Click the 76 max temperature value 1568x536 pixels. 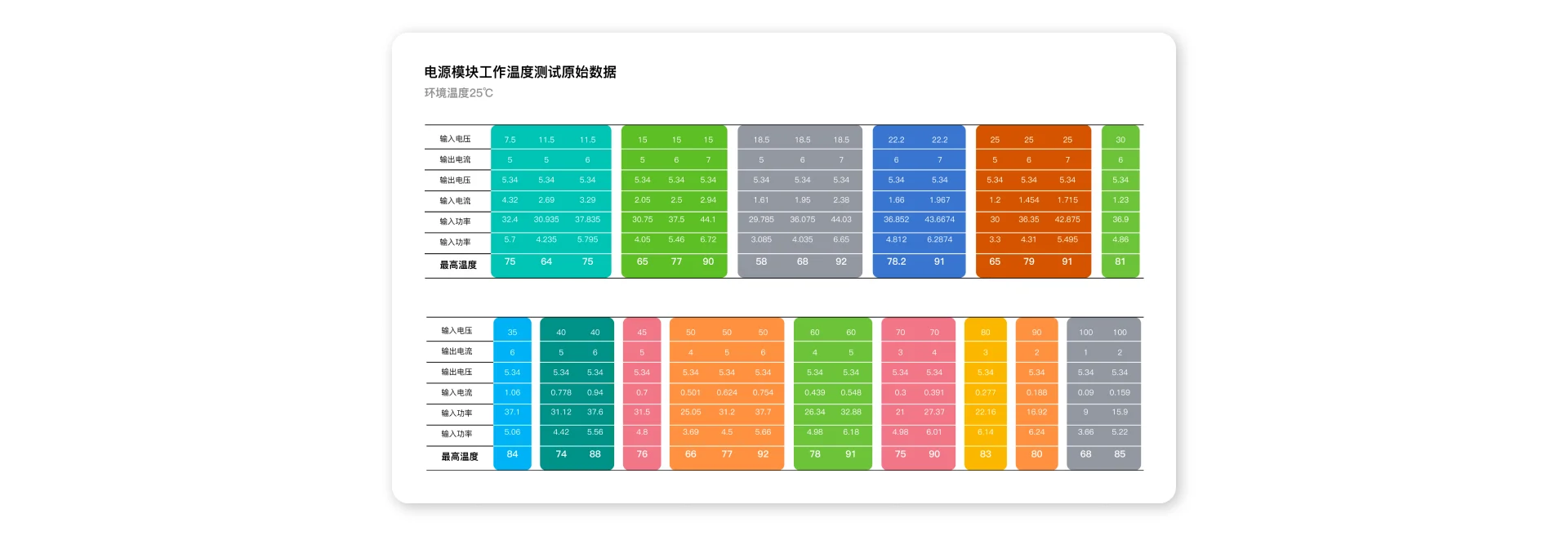[x=642, y=455]
